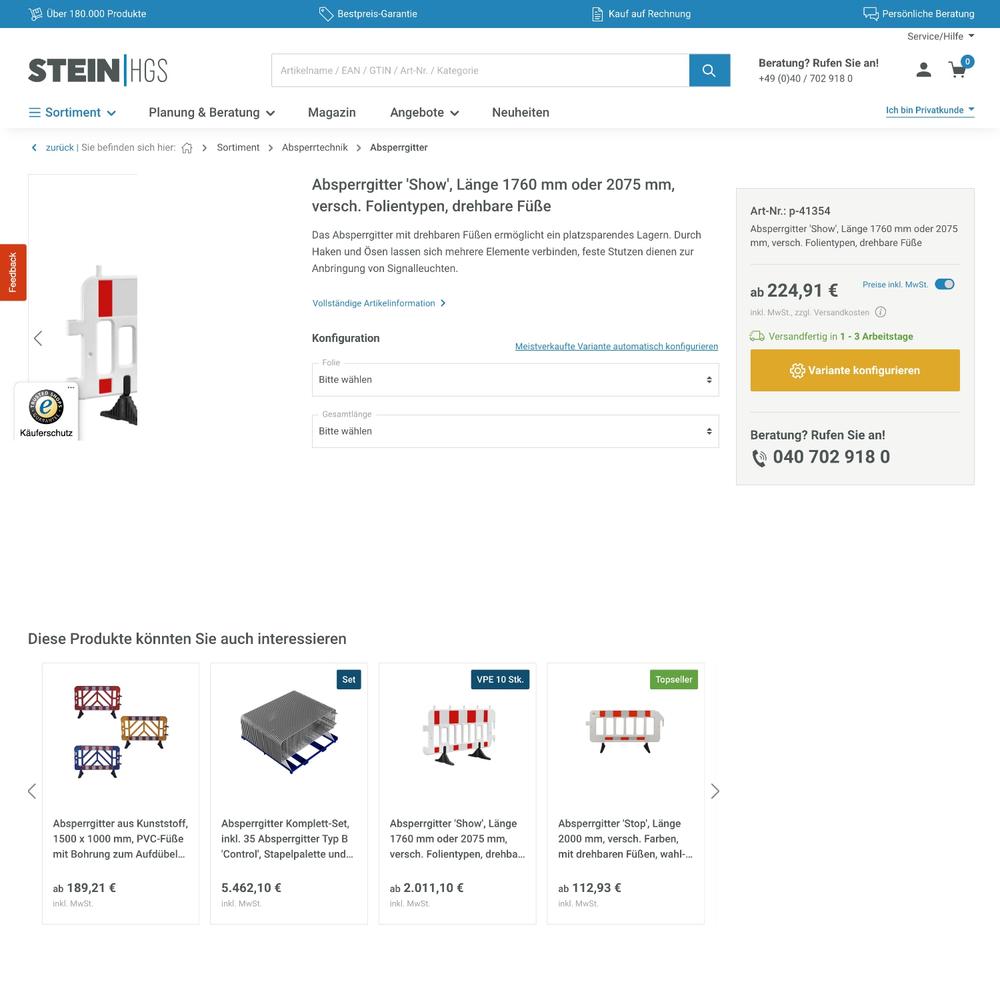Image resolution: width=1000 pixels, height=1000 pixels.
Task: Expand the 'Ich bin Privatkunde' dropdown
Action: pyautogui.click(x=930, y=110)
